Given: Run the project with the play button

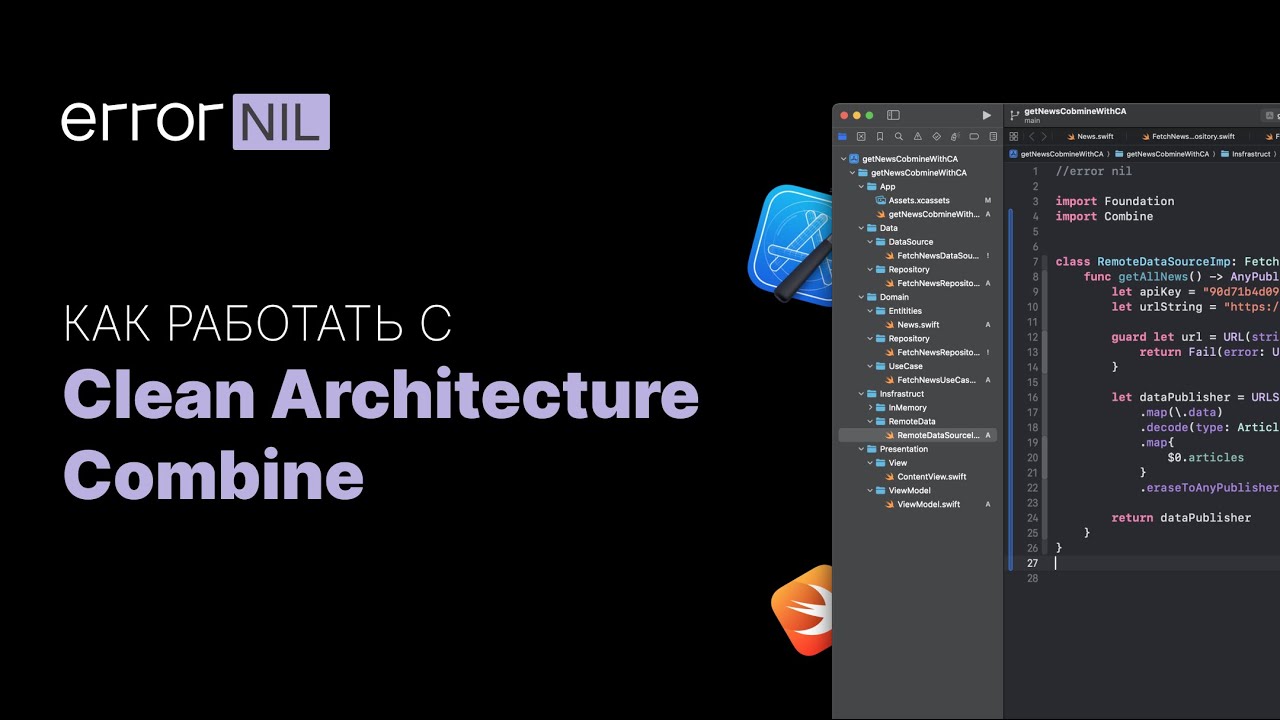Looking at the screenshot, I should (987, 115).
